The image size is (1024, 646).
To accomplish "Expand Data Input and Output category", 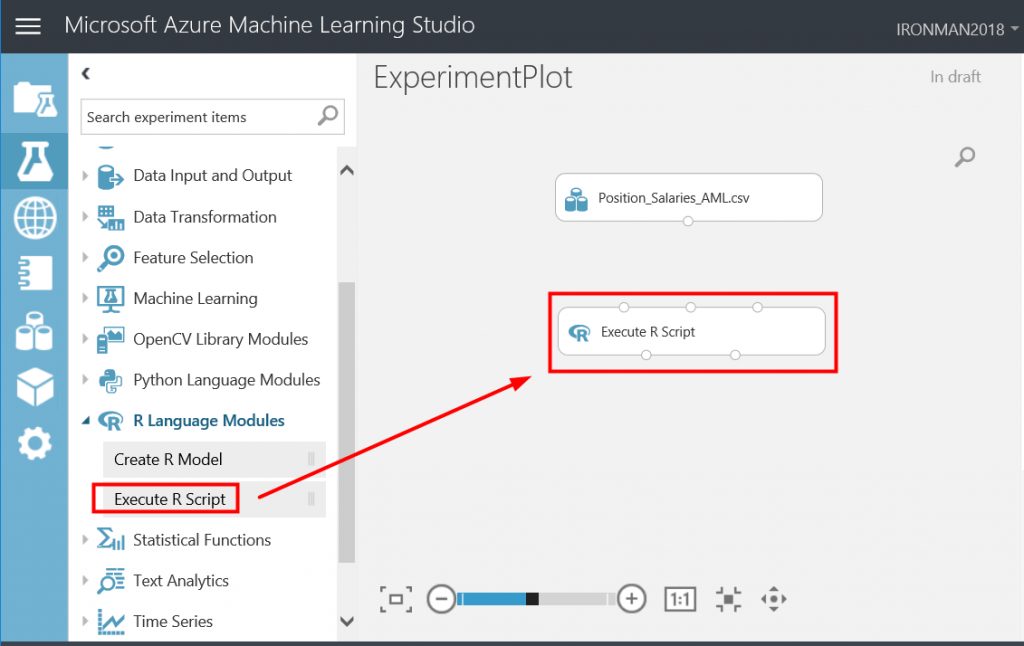I will pyautogui.click(x=84, y=176).
